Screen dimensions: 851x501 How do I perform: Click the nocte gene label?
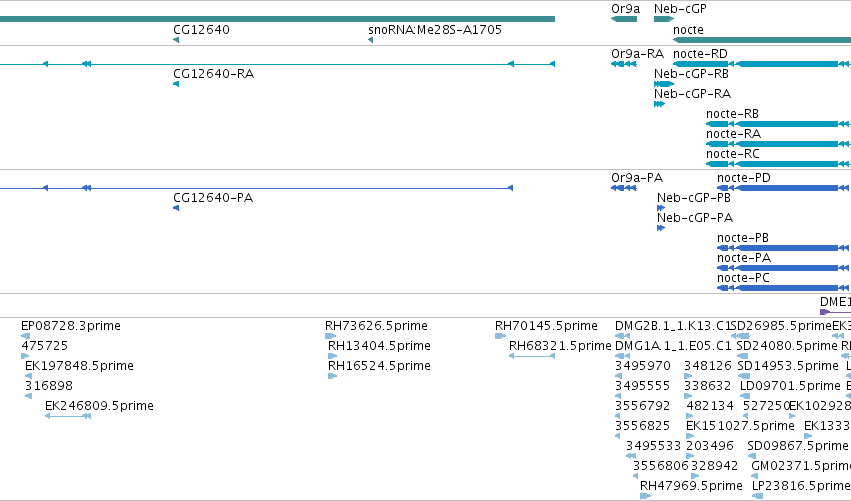point(688,30)
